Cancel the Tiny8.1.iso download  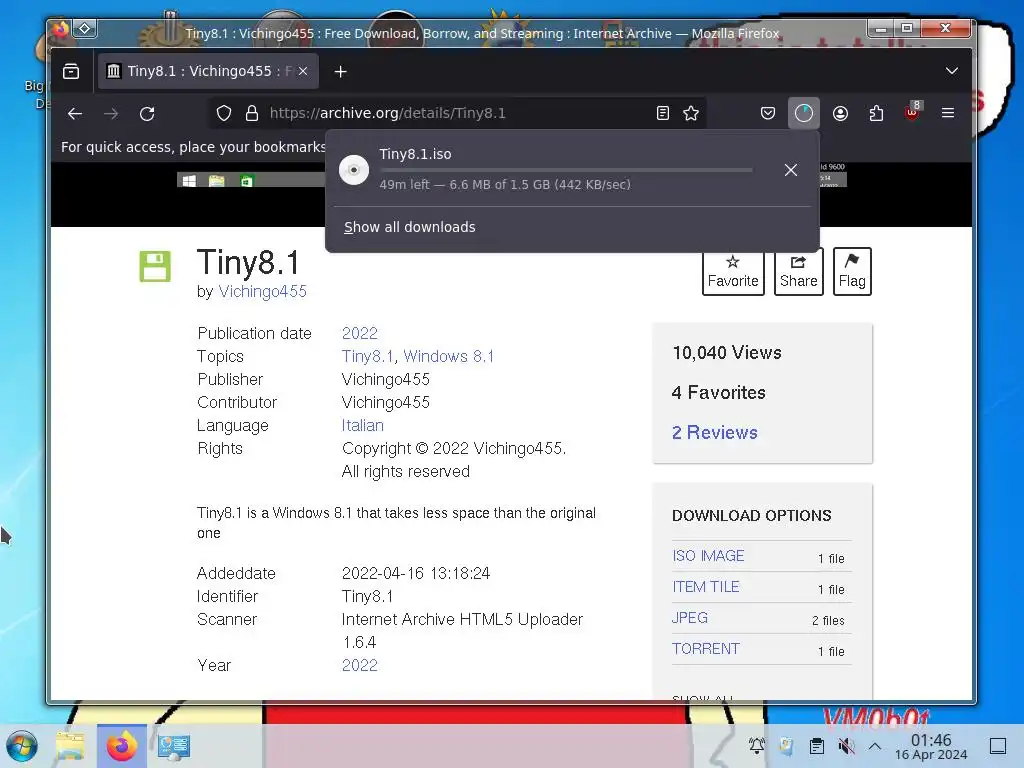[x=790, y=170]
